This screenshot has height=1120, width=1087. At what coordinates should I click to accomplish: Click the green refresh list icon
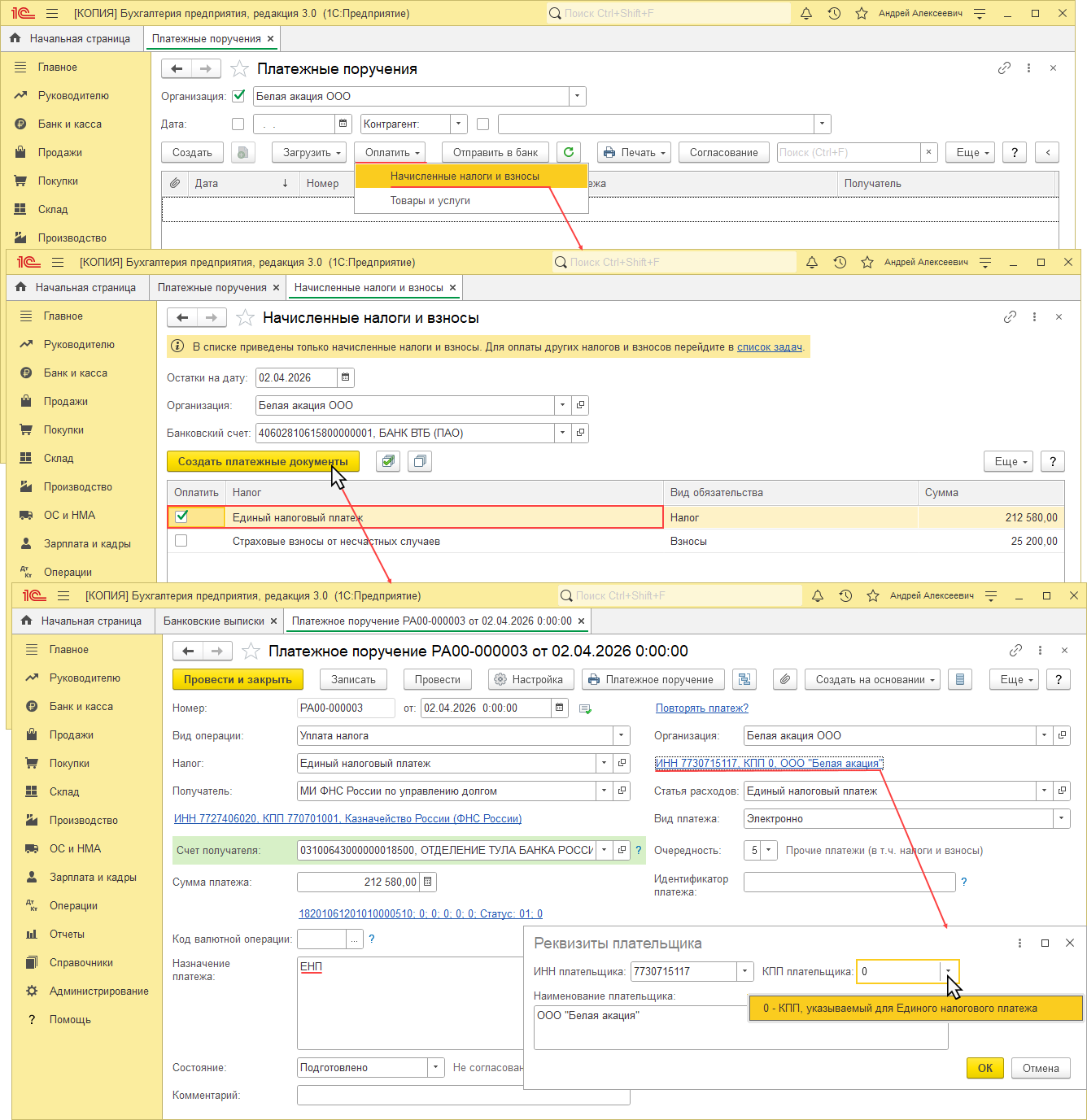[569, 152]
